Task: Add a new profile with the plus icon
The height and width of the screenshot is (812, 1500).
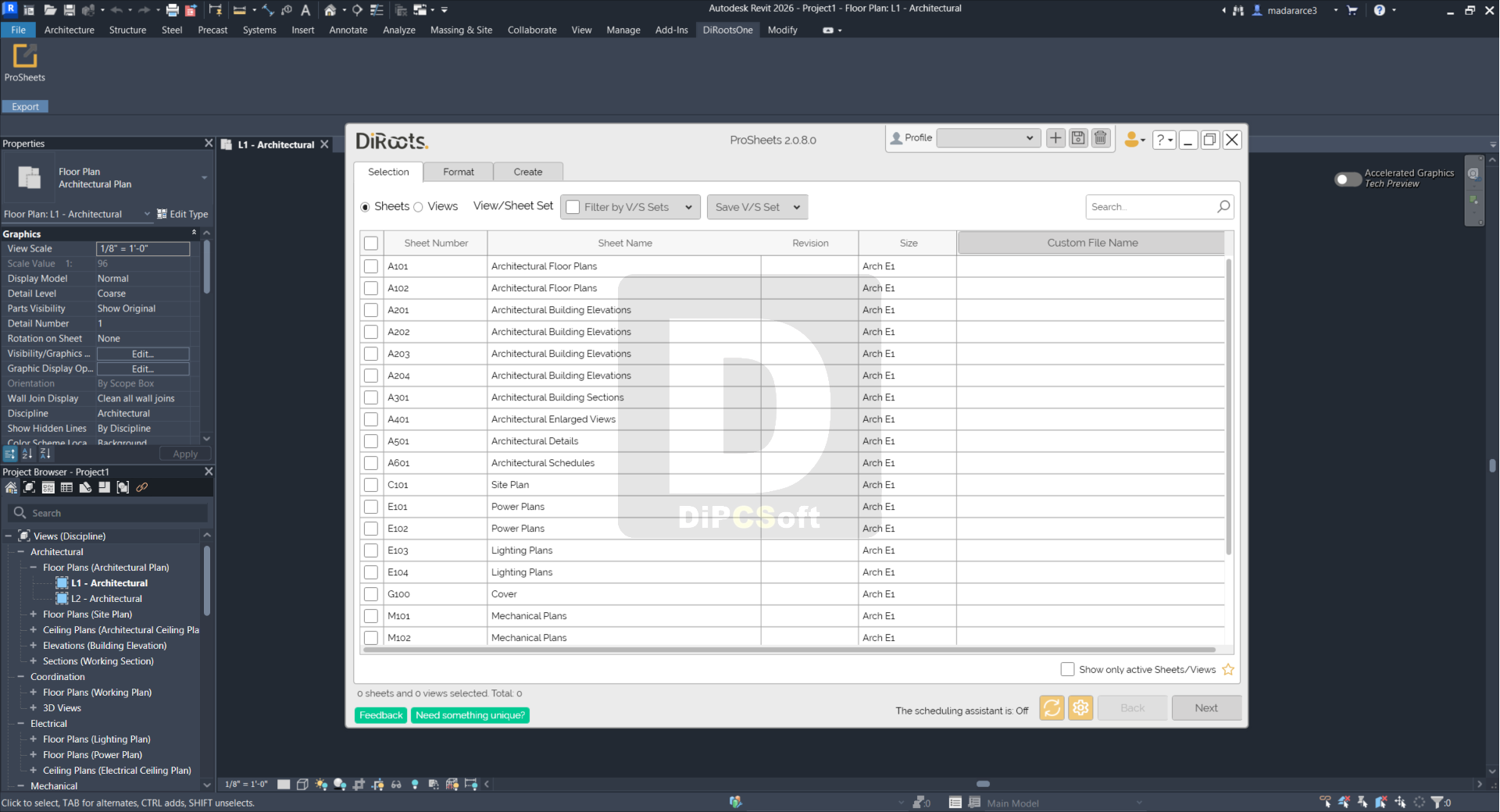Action: click(x=1055, y=138)
